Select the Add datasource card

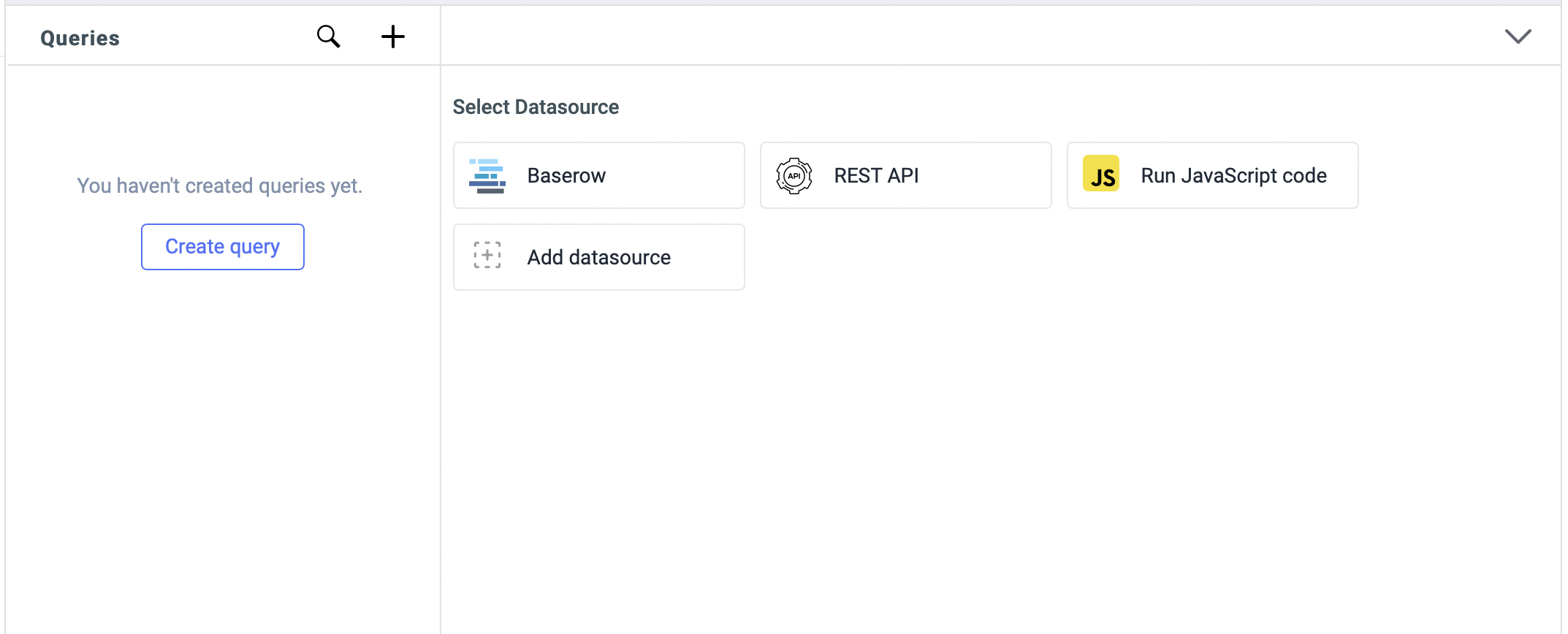(598, 256)
